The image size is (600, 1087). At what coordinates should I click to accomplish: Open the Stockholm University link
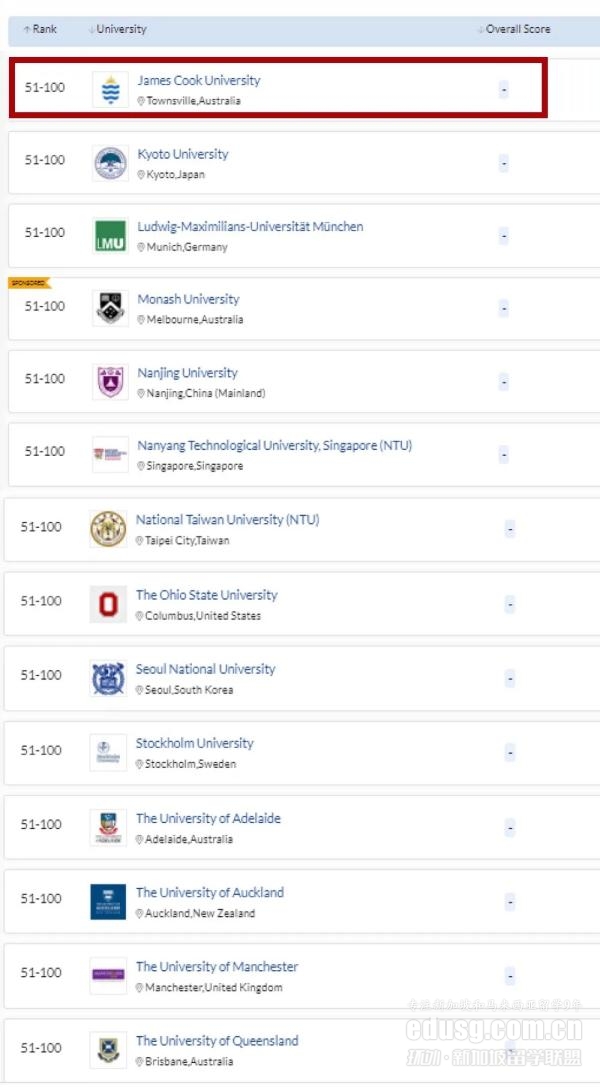195,743
